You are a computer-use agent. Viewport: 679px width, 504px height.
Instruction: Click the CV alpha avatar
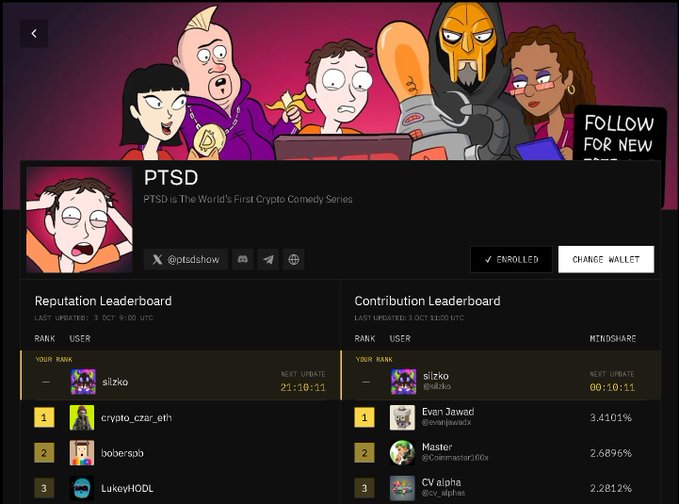pos(402,488)
